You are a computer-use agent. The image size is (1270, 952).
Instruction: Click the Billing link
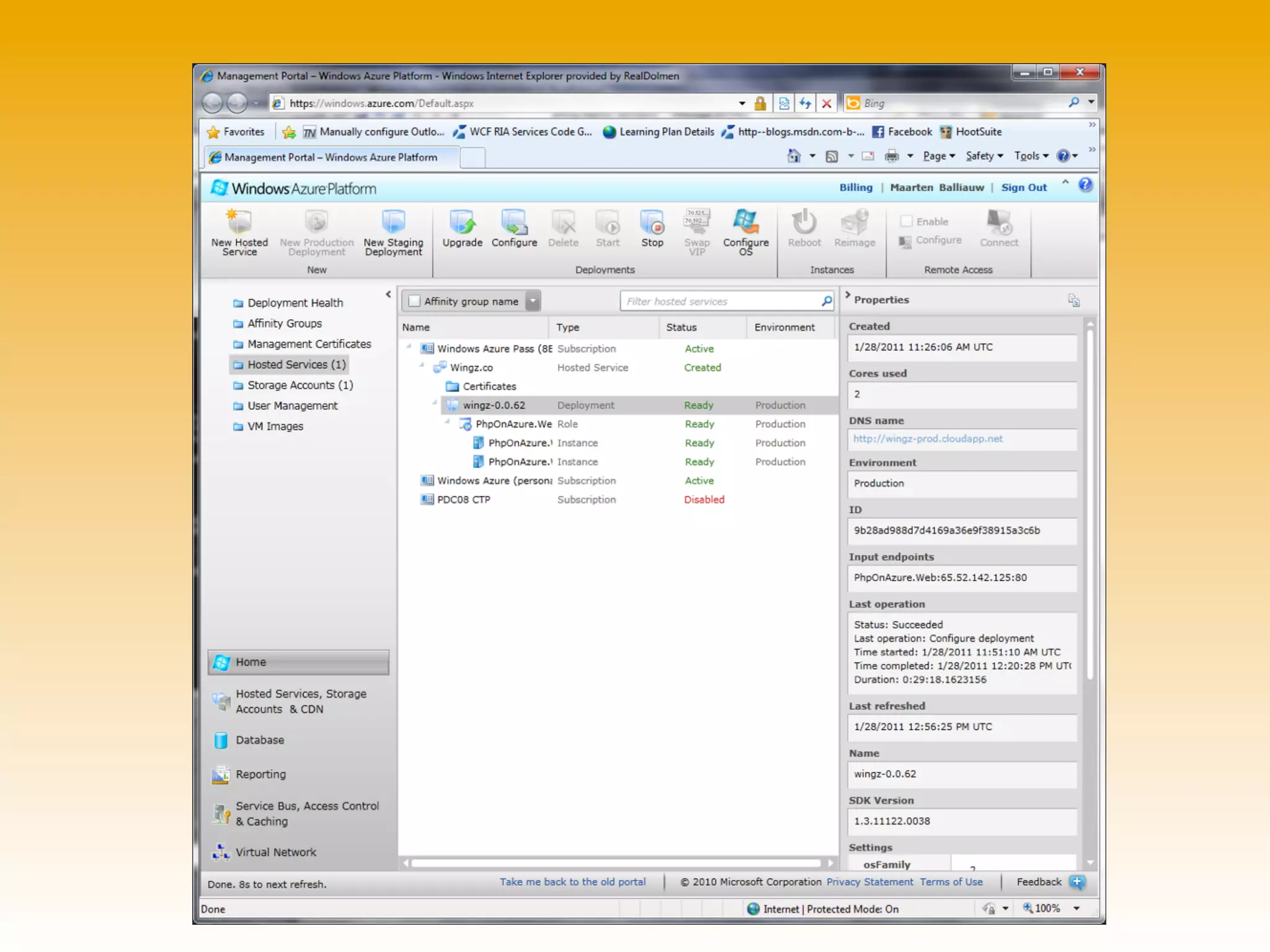(856, 188)
